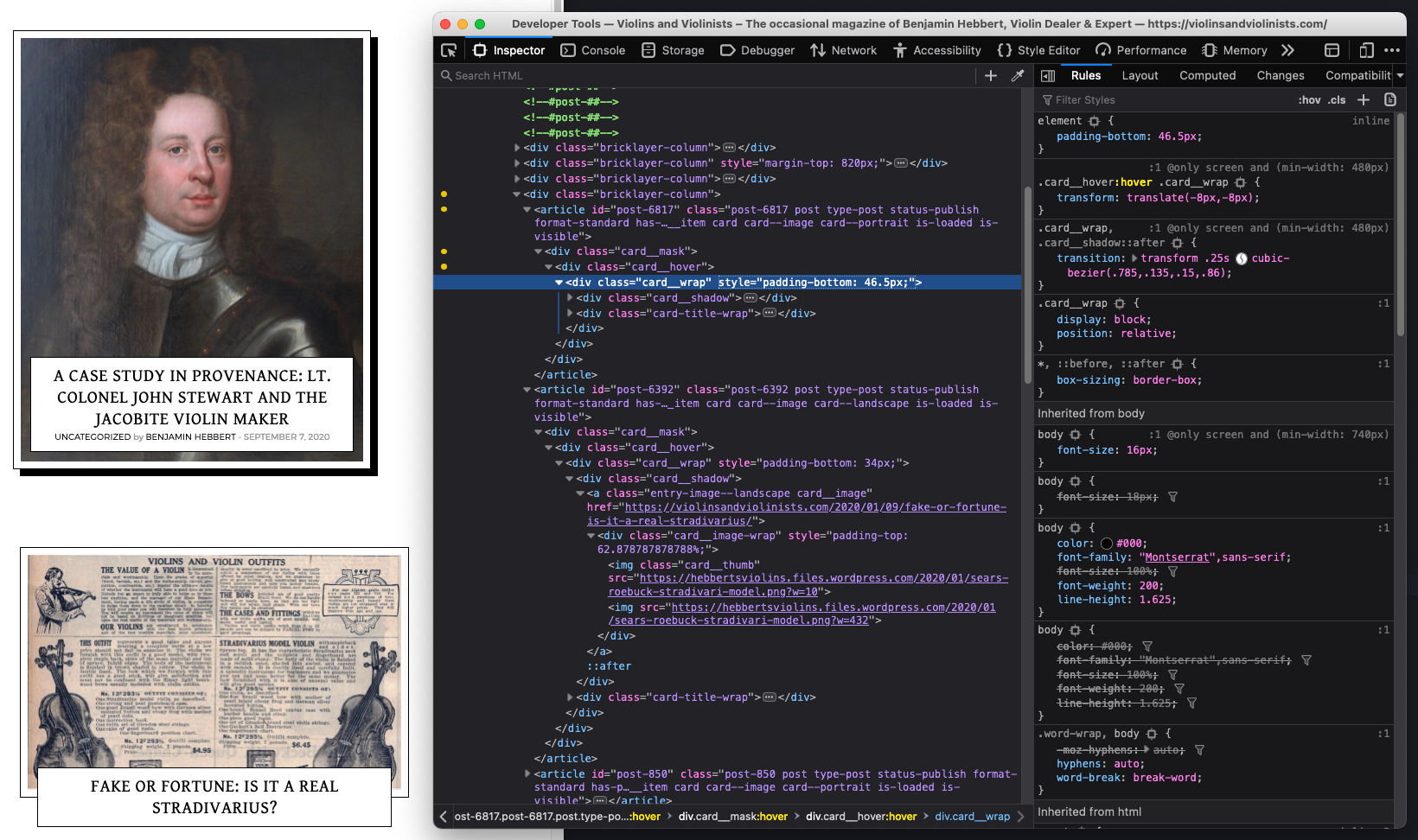
Task: Toggle the :hov pseudo-class panel
Action: pyautogui.click(x=1309, y=100)
